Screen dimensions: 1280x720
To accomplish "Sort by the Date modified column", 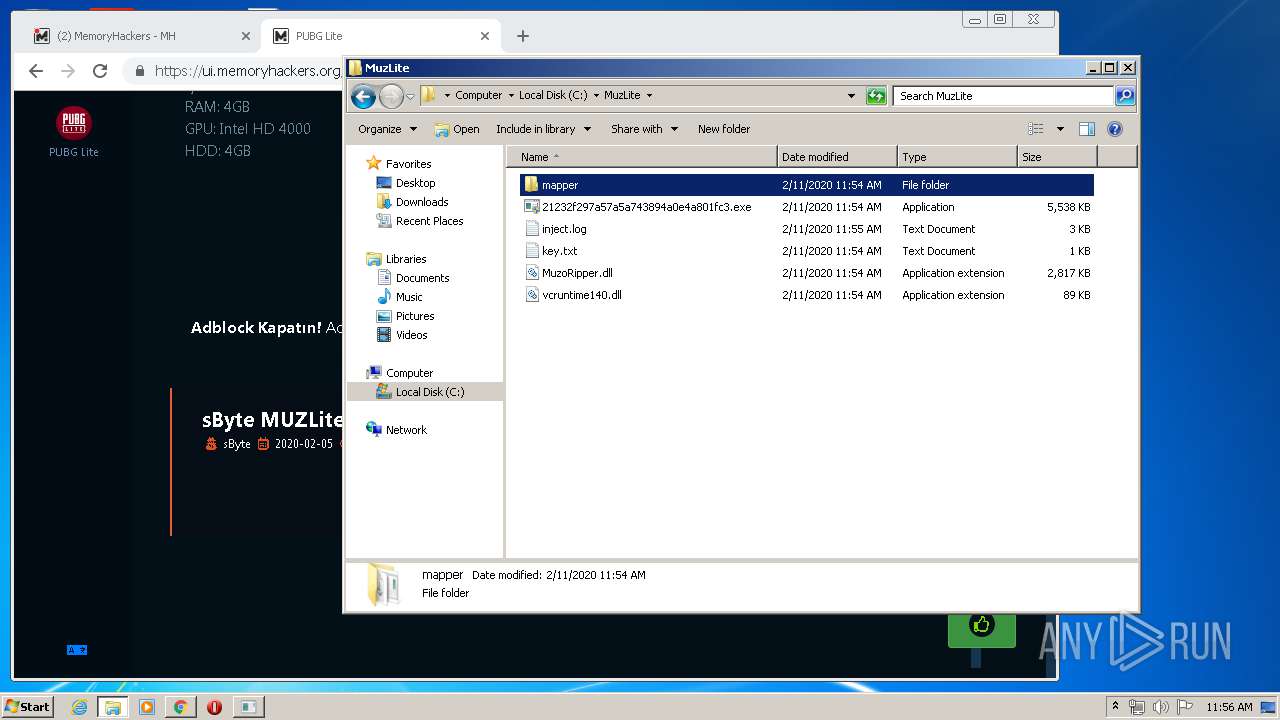I will coord(837,157).
